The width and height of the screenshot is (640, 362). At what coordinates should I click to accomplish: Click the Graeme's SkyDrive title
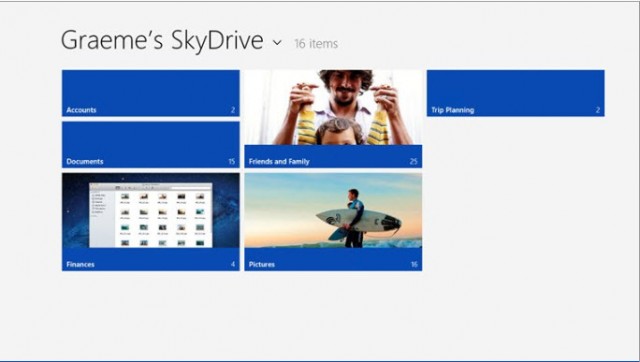[x=162, y=40]
